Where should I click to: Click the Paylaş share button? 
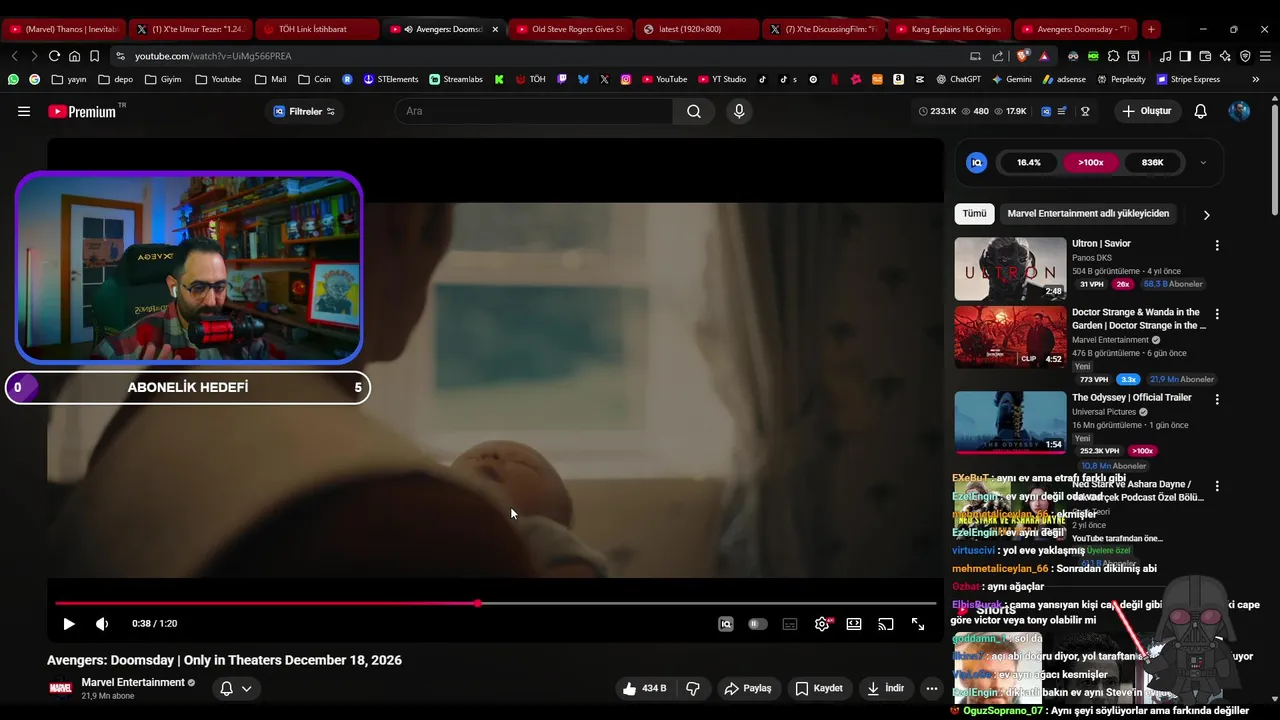tap(748, 688)
